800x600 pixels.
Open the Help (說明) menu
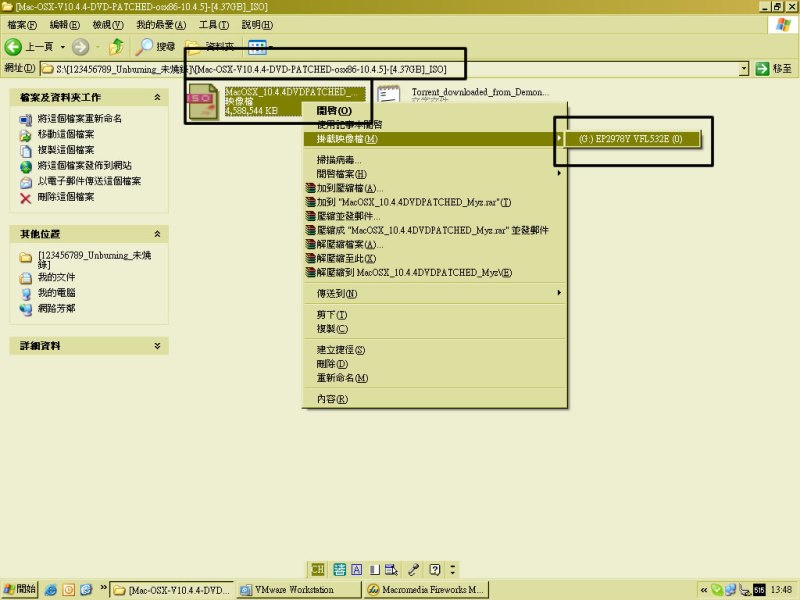tap(257, 24)
